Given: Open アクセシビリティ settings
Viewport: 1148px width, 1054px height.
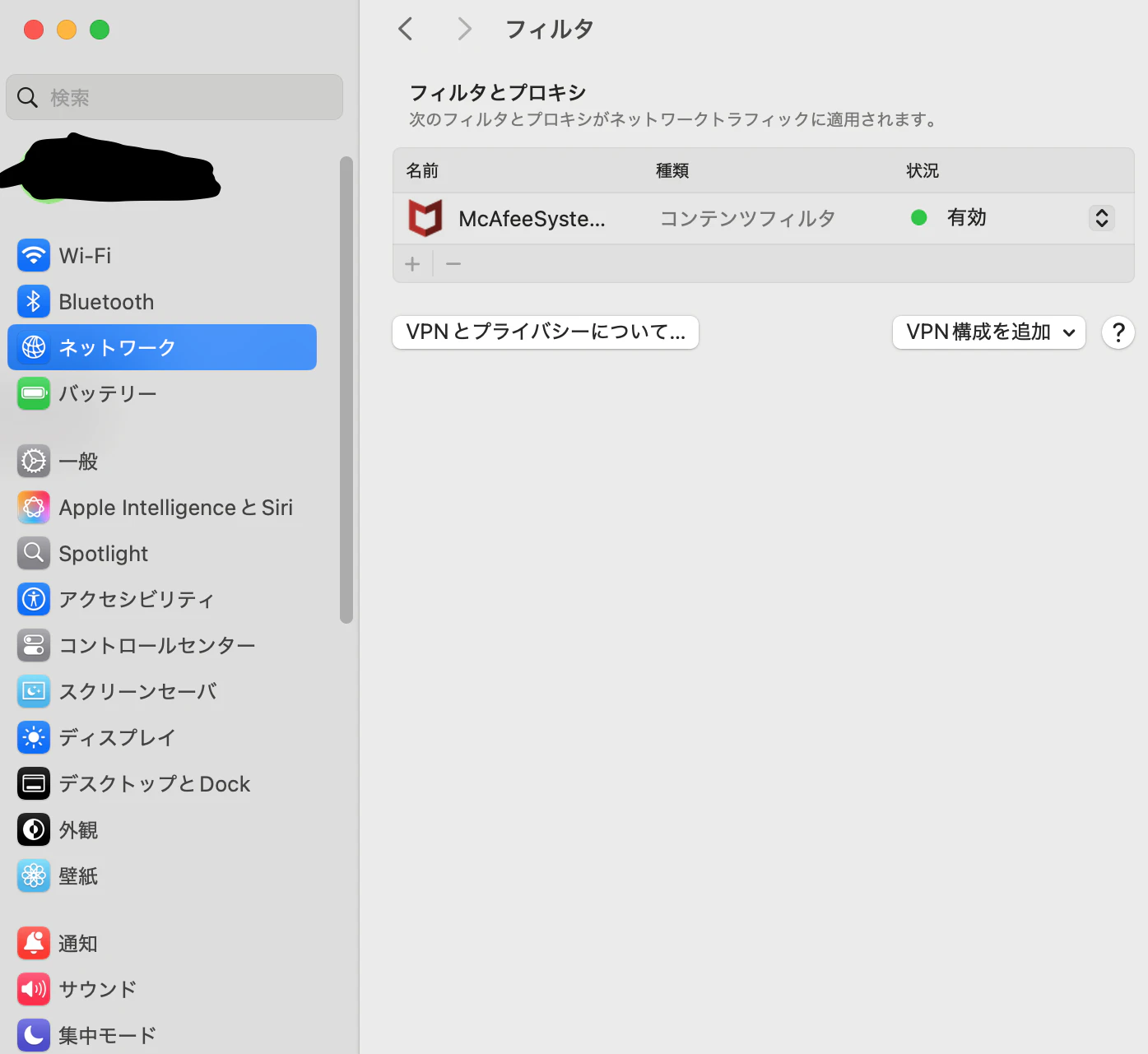Looking at the screenshot, I should pos(137,599).
